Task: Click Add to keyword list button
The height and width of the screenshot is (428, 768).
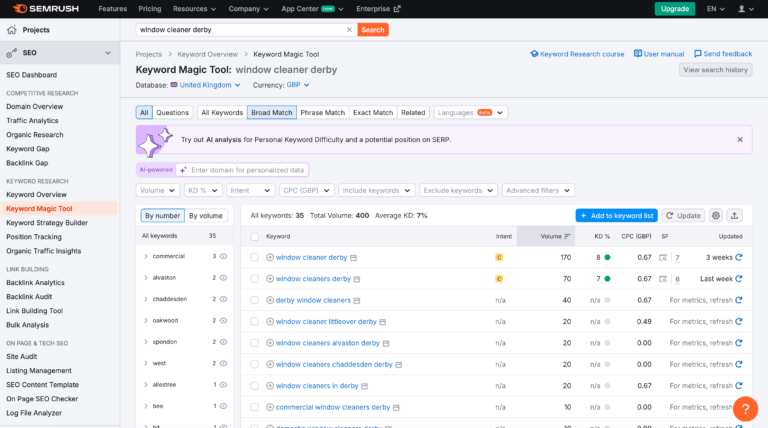Action: [x=616, y=215]
